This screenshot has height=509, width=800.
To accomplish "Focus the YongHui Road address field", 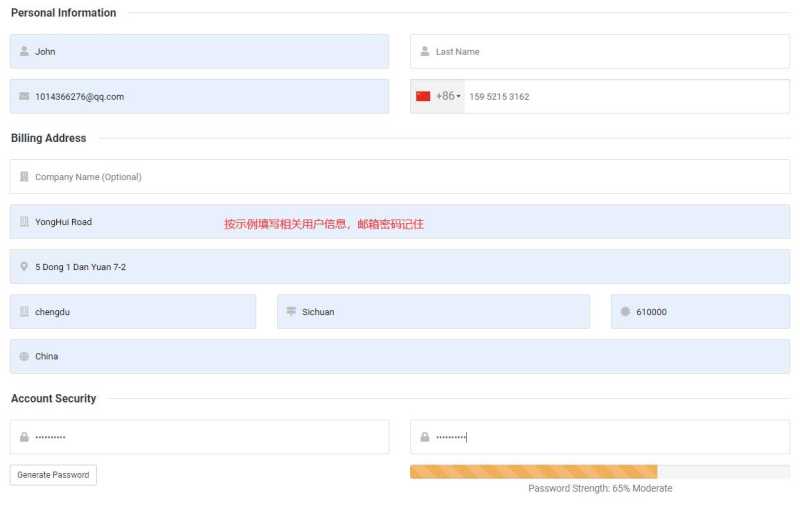I will (400, 221).
